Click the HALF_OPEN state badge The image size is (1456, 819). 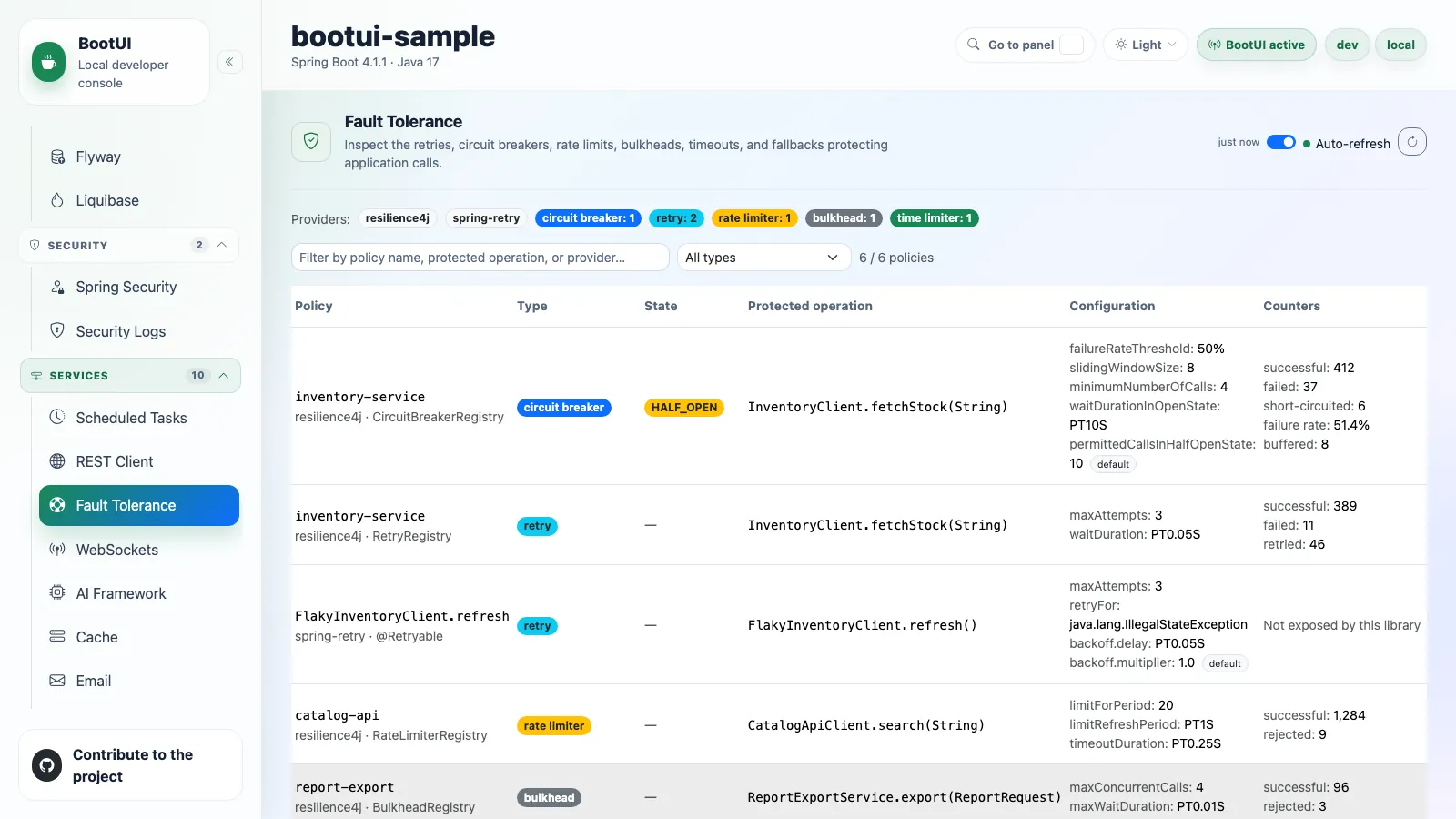(684, 408)
